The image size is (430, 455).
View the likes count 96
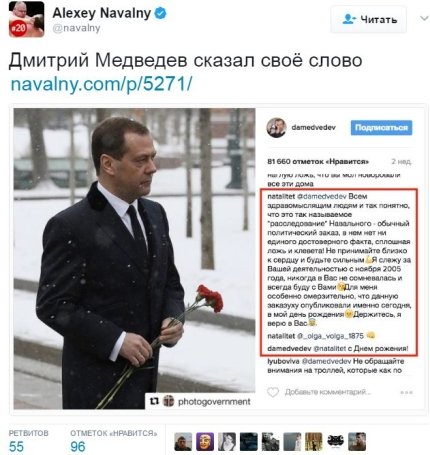[78, 446]
